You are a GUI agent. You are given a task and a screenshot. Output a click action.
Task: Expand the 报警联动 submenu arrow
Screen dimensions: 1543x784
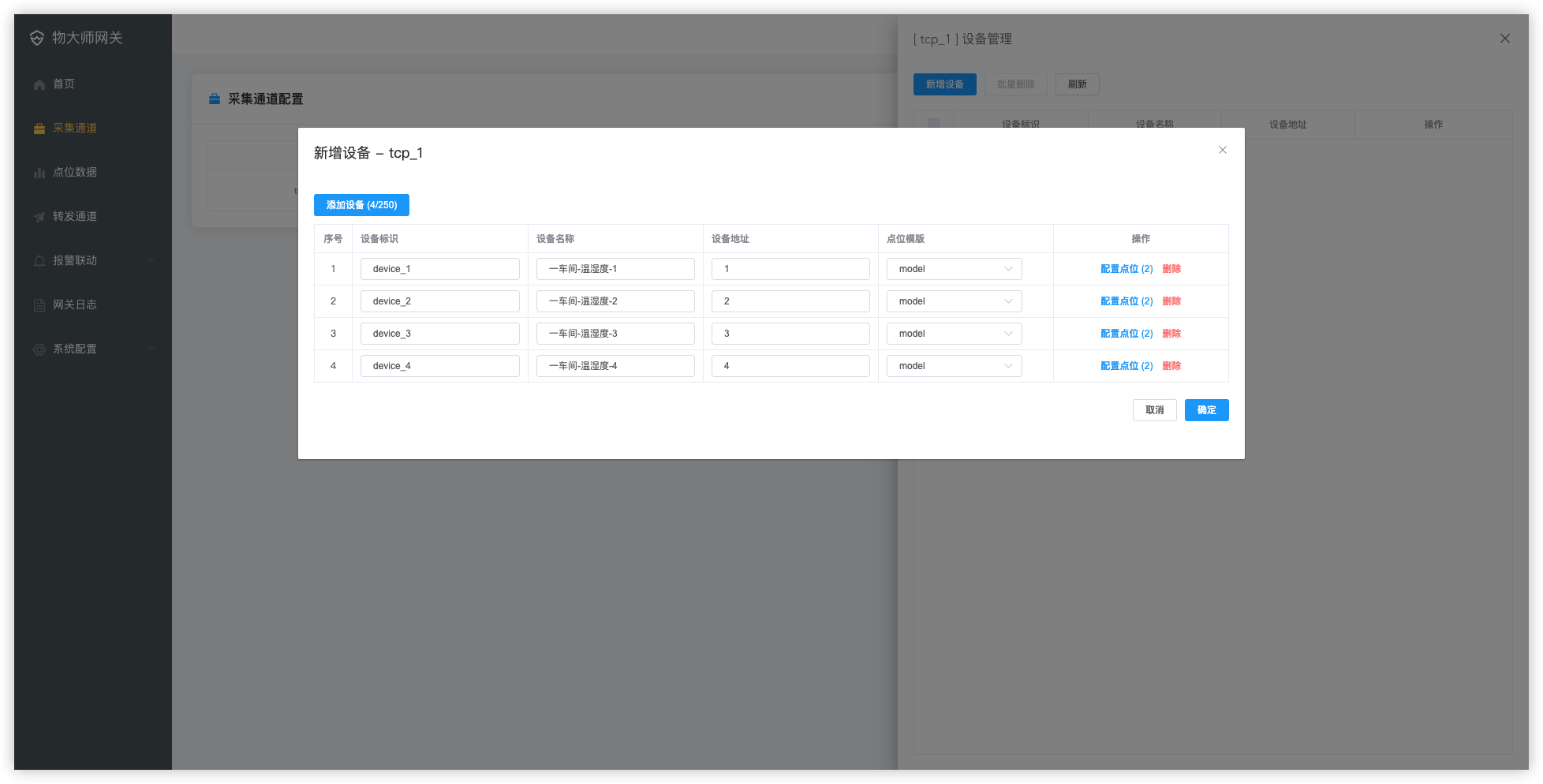pos(151,260)
